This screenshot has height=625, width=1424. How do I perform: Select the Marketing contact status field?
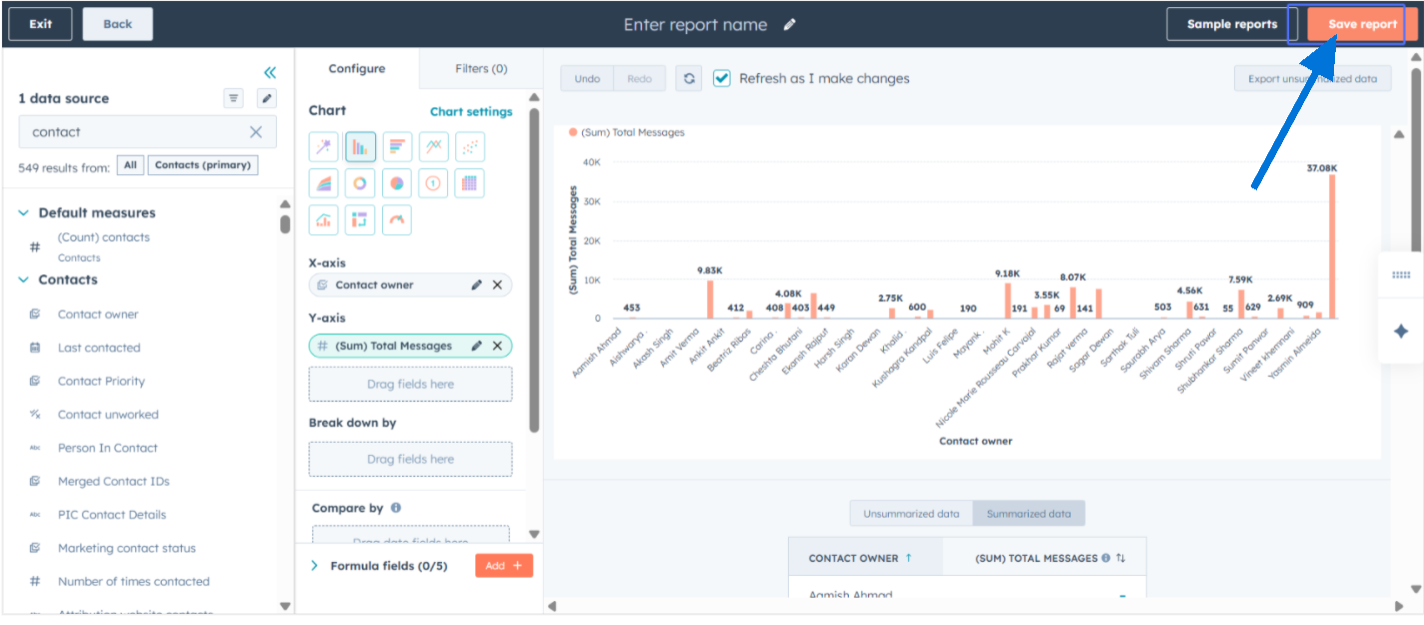pos(127,548)
